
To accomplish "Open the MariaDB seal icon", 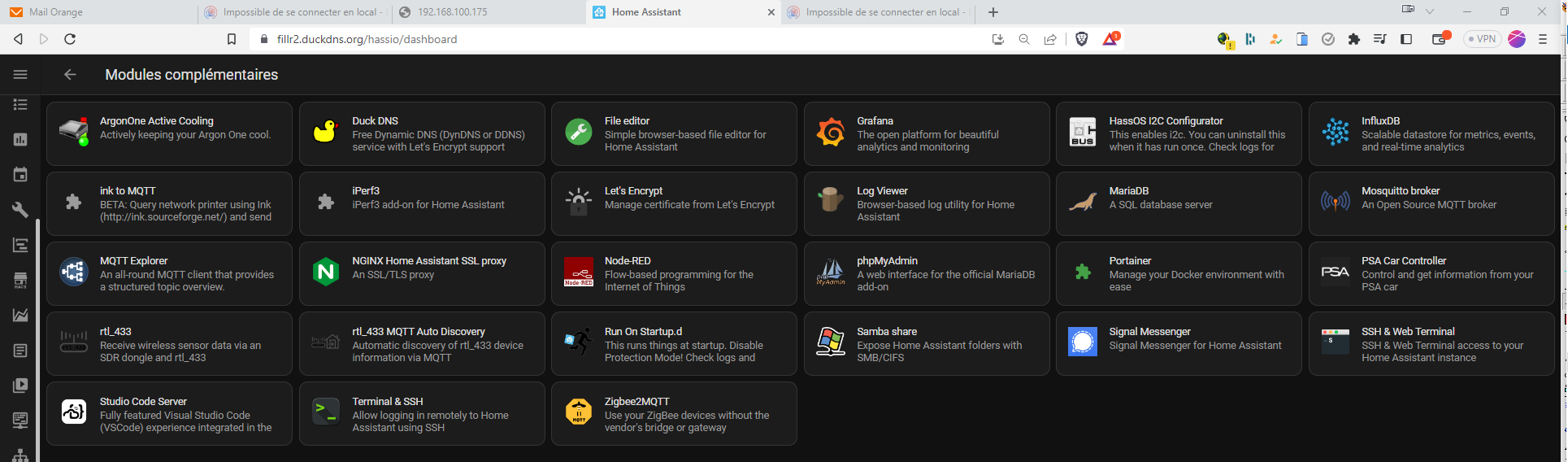I will 1083,202.
